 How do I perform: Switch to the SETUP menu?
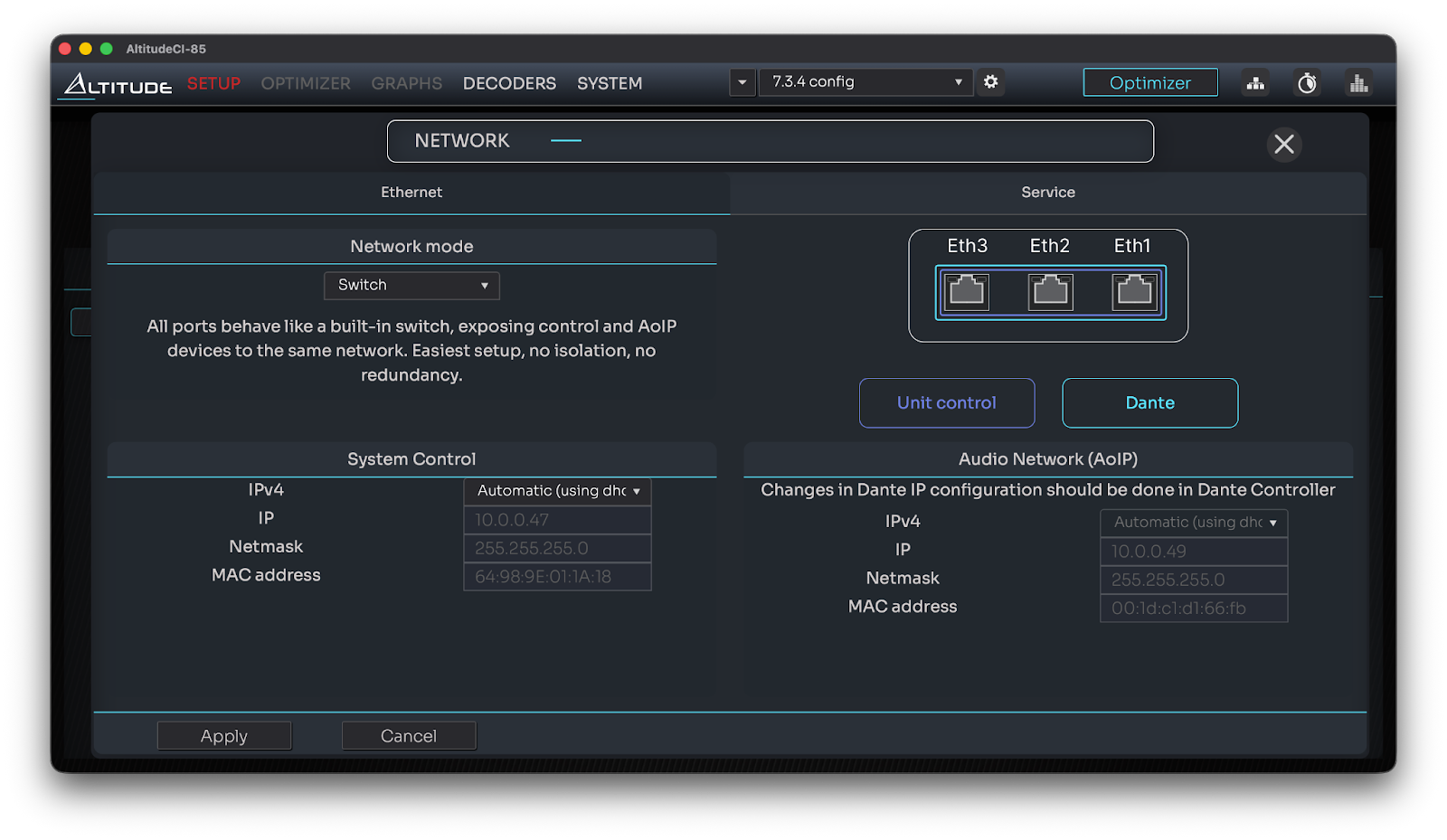[213, 83]
